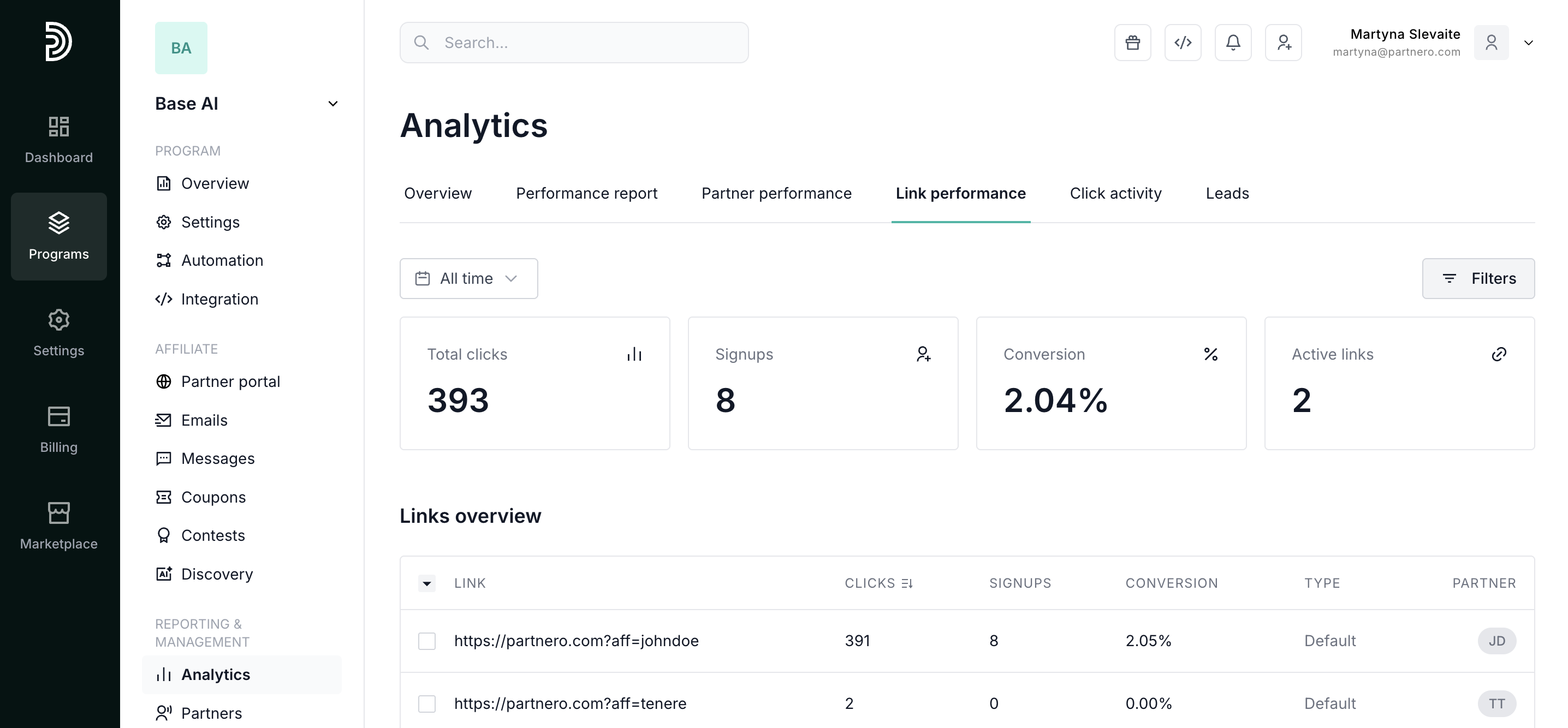Open Partner portal in the side menu
This screenshot has width=1568, height=728.
(230, 381)
